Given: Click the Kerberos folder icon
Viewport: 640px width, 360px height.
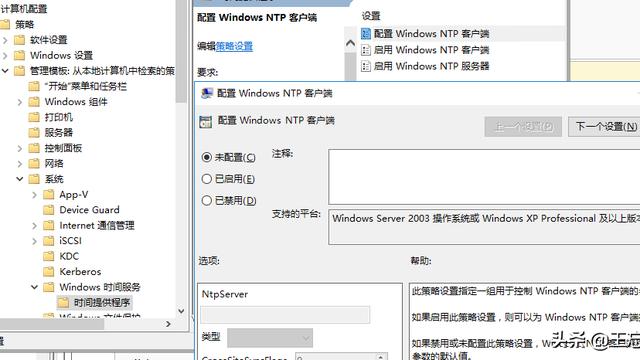Looking at the screenshot, I should 49,271.
